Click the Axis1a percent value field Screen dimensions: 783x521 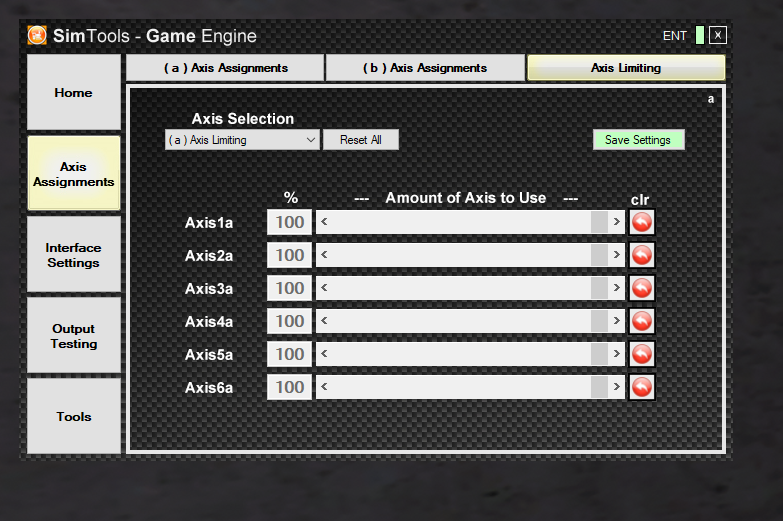pos(290,222)
